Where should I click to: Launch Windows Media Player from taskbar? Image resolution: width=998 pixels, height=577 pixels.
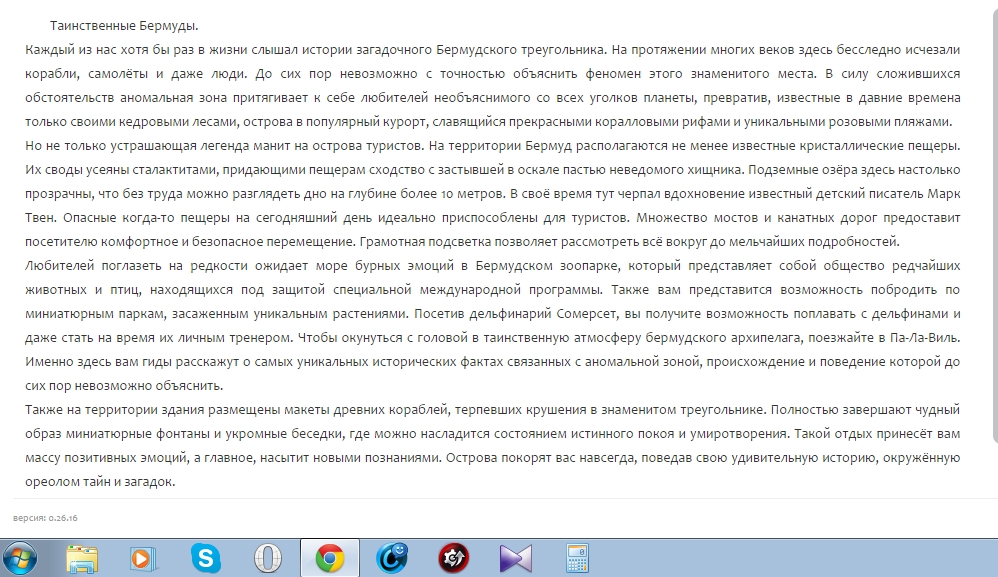point(143,559)
